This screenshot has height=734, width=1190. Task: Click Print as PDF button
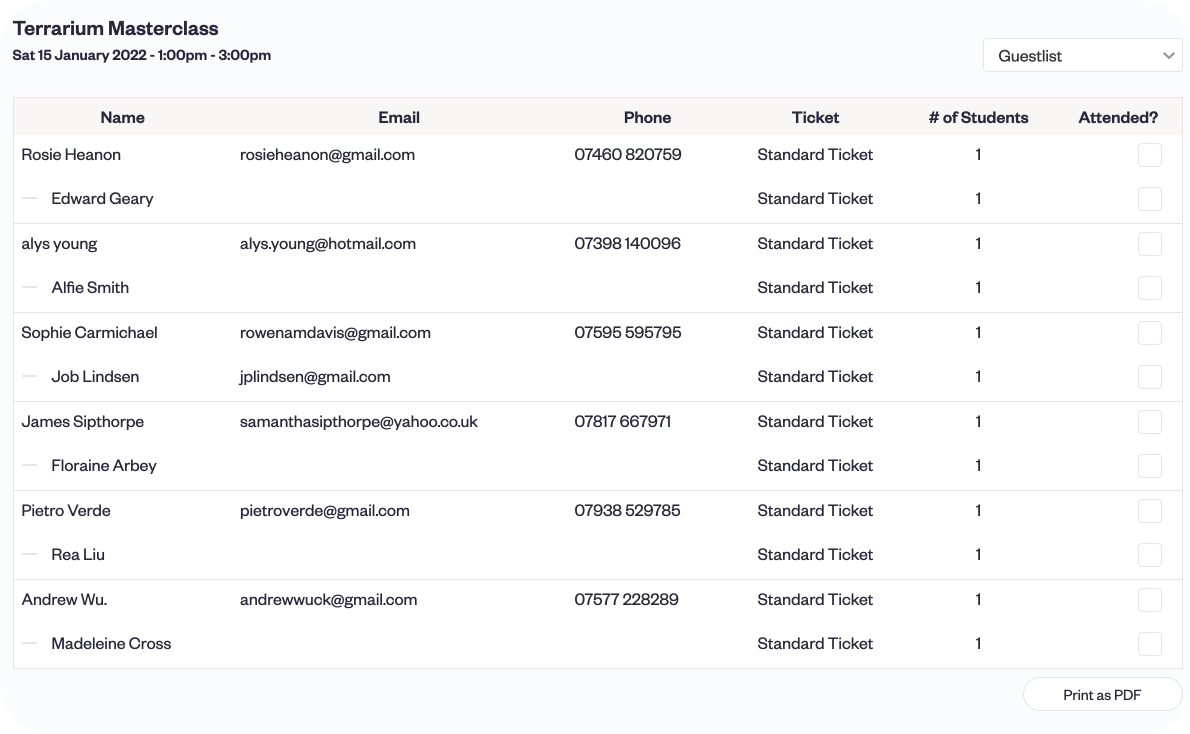[1102, 695]
